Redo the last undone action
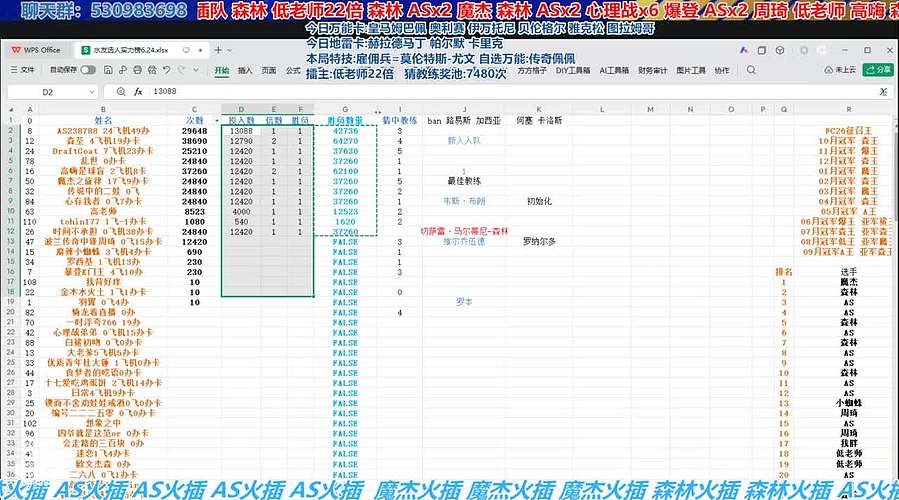The width and height of the screenshot is (899, 500). click(182, 70)
